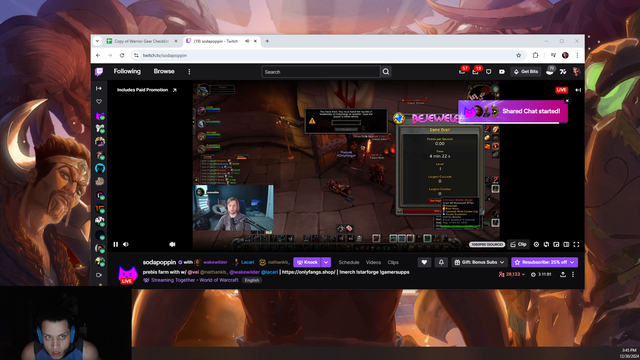The height and width of the screenshot is (360, 640).
Task: Open the channel Videos tab
Action: click(373, 262)
